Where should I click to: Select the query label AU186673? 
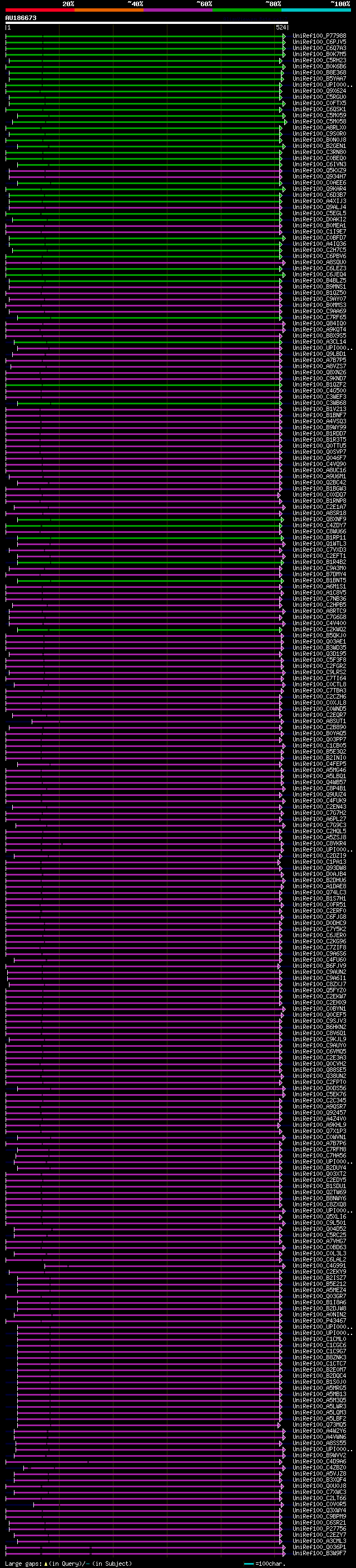[x=21, y=18]
